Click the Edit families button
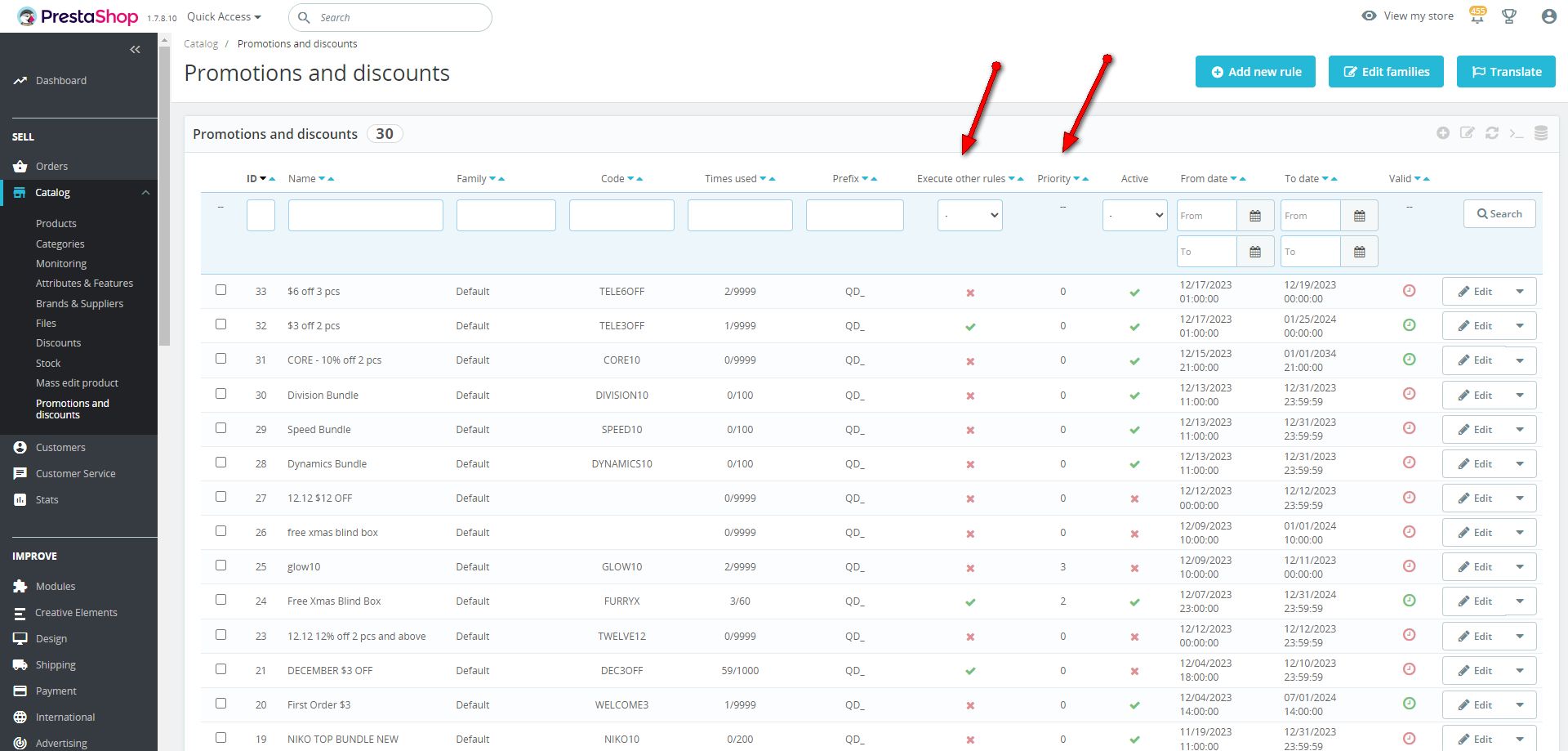This screenshot has width=1568, height=751. click(1386, 72)
